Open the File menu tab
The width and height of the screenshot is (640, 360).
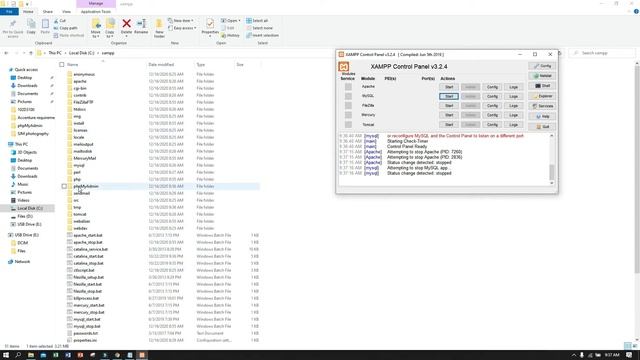pos(9,12)
